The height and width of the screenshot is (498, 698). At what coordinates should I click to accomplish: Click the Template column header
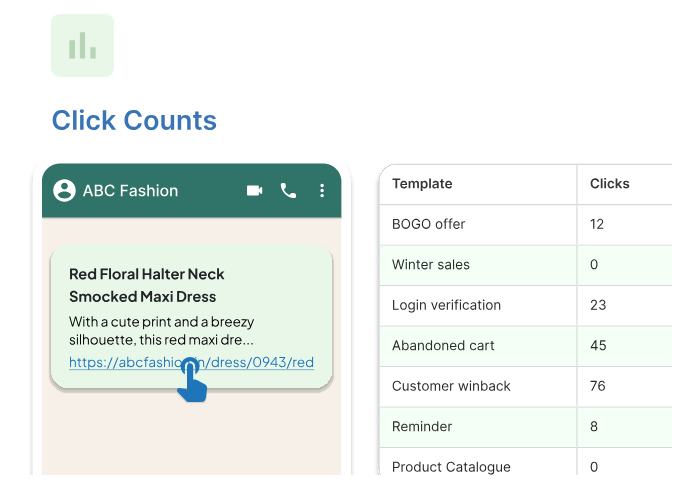(x=422, y=184)
